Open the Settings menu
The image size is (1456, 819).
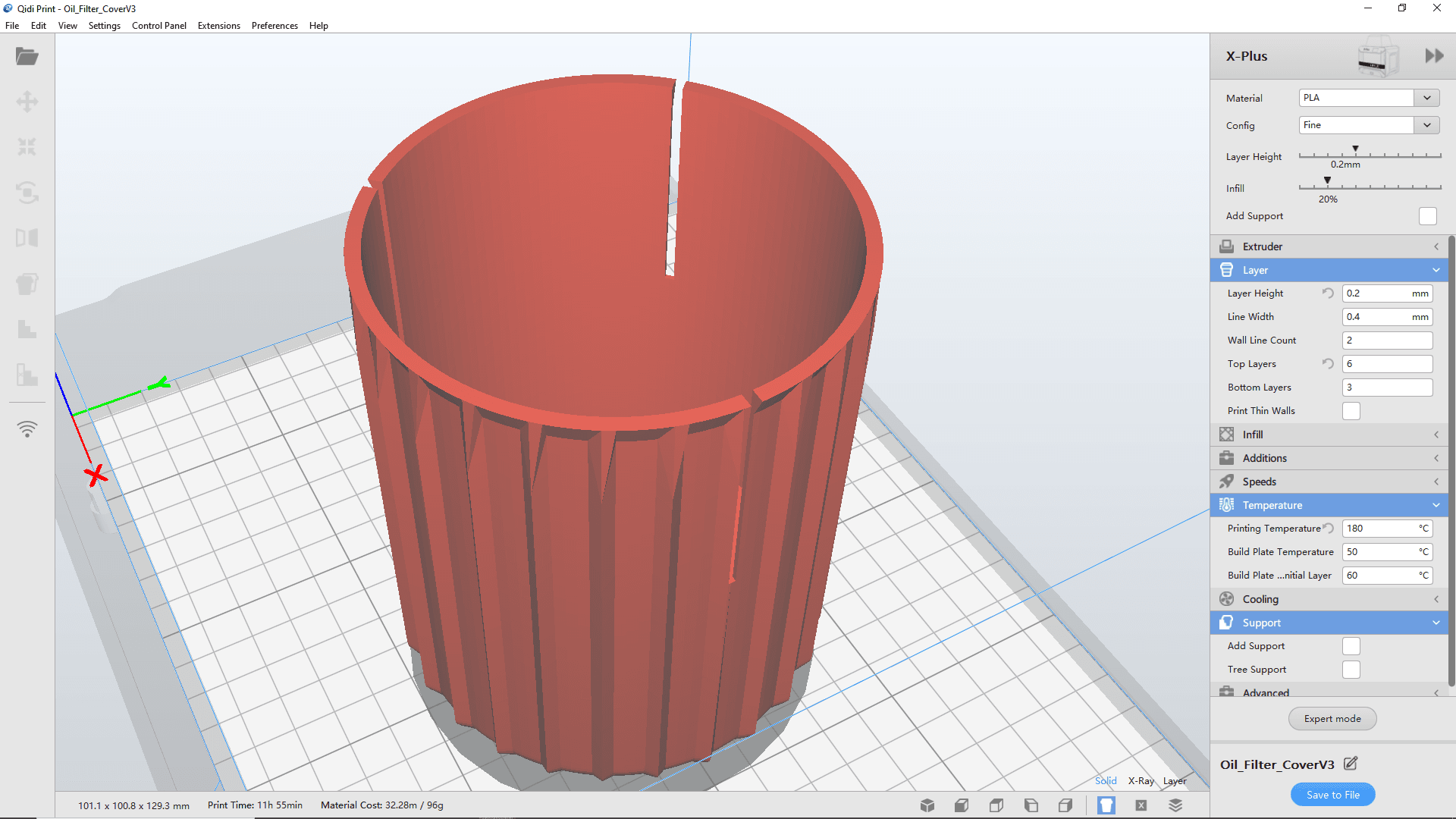tap(105, 26)
